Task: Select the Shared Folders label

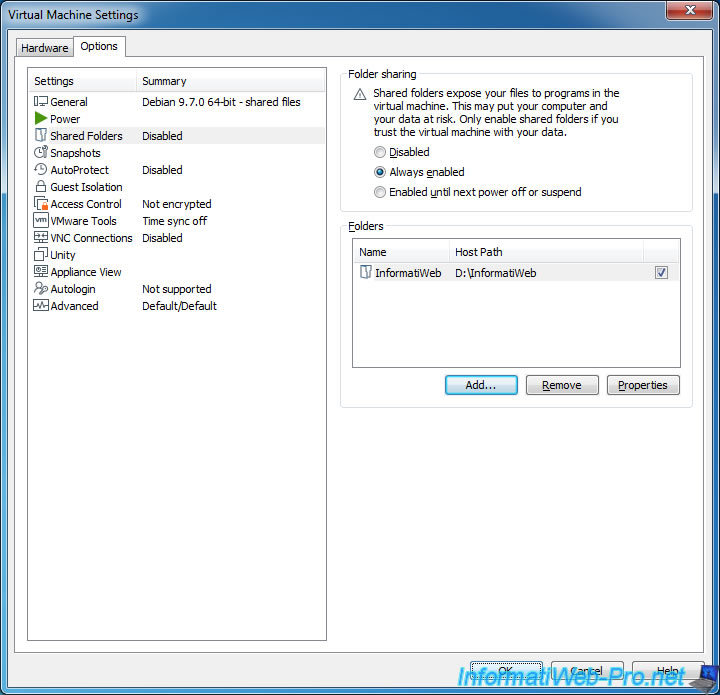Action: (x=86, y=136)
